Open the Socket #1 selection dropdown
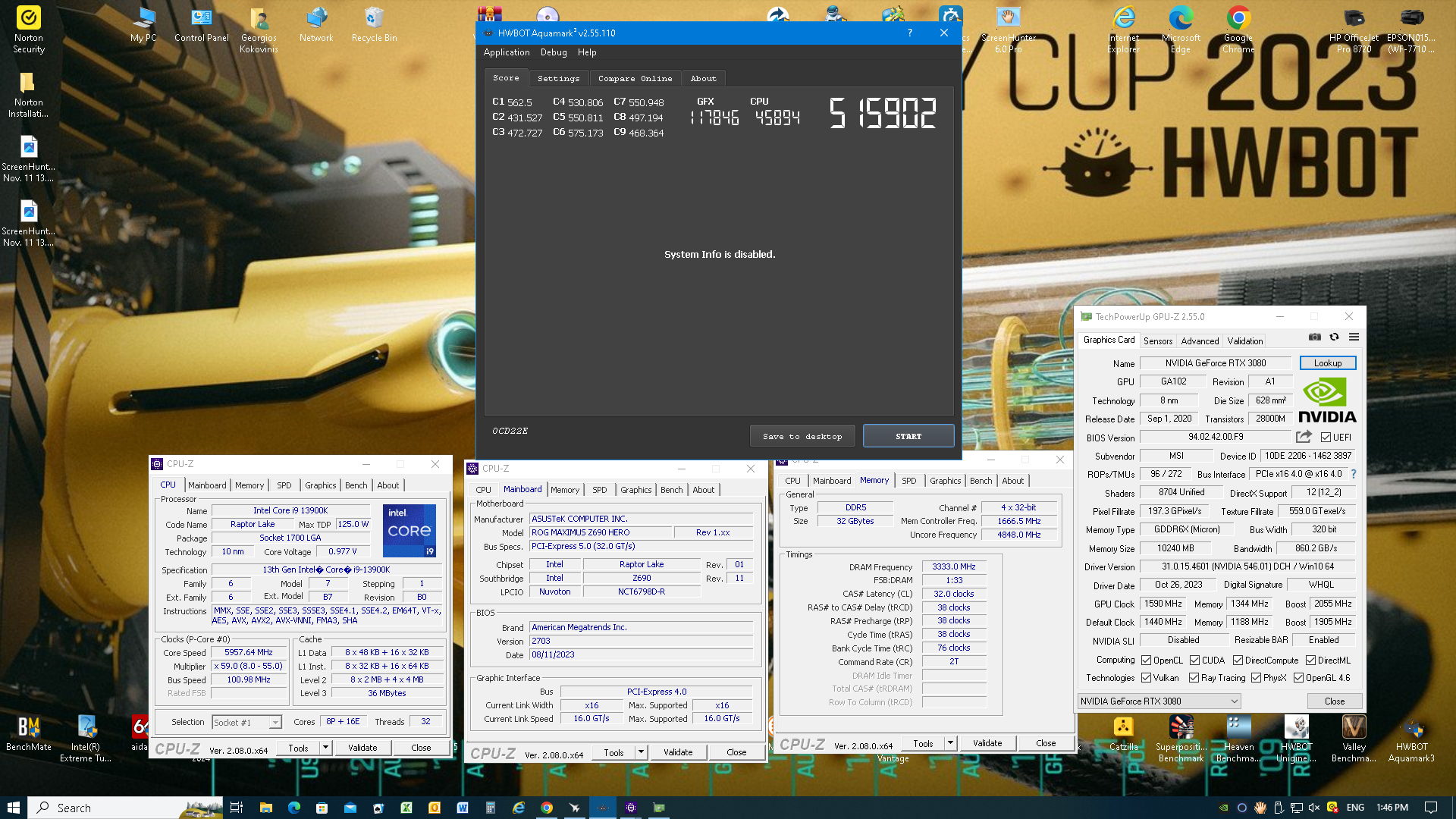This screenshot has height=819, width=1456. pyautogui.click(x=246, y=723)
